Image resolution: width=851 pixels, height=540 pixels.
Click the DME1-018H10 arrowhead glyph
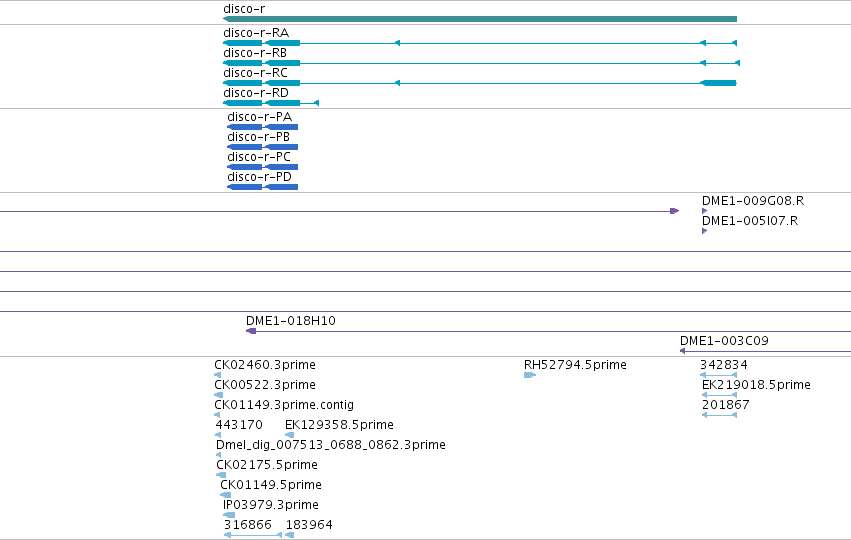click(x=251, y=331)
